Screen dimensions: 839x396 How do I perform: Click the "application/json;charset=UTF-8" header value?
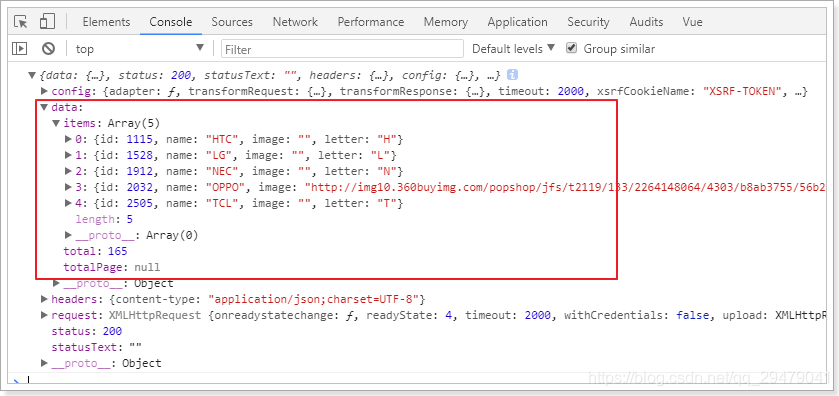[314, 299]
